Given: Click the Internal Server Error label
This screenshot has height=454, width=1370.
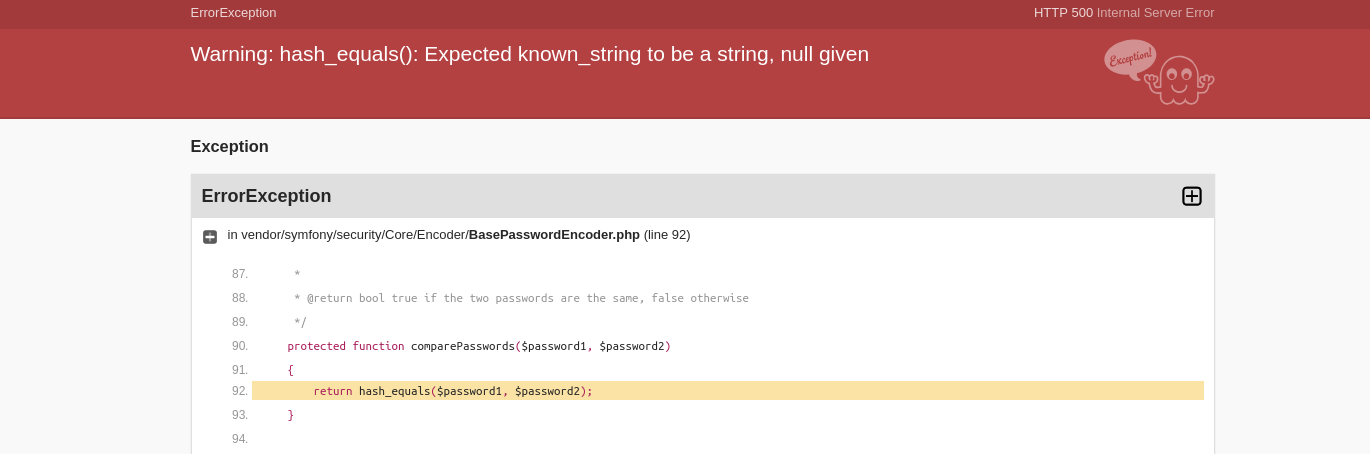Looking at the screenshot, I should [1155, 13].
